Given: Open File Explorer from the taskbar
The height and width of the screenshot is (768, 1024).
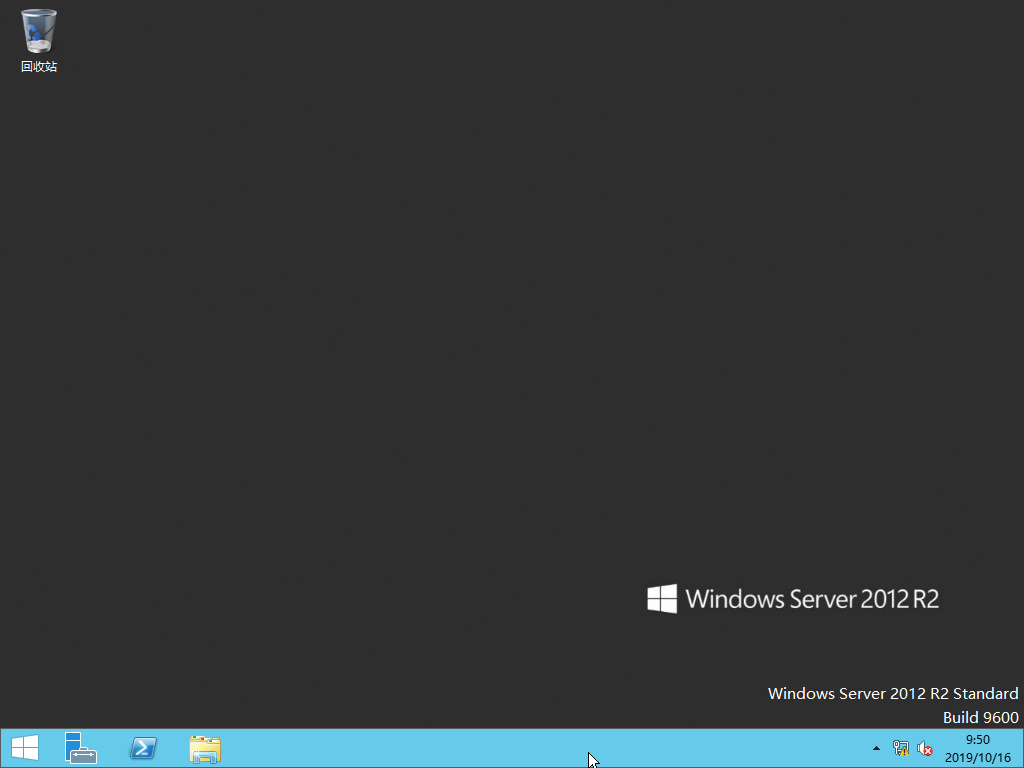Looking at the screenshot, I should pos(204,748).
